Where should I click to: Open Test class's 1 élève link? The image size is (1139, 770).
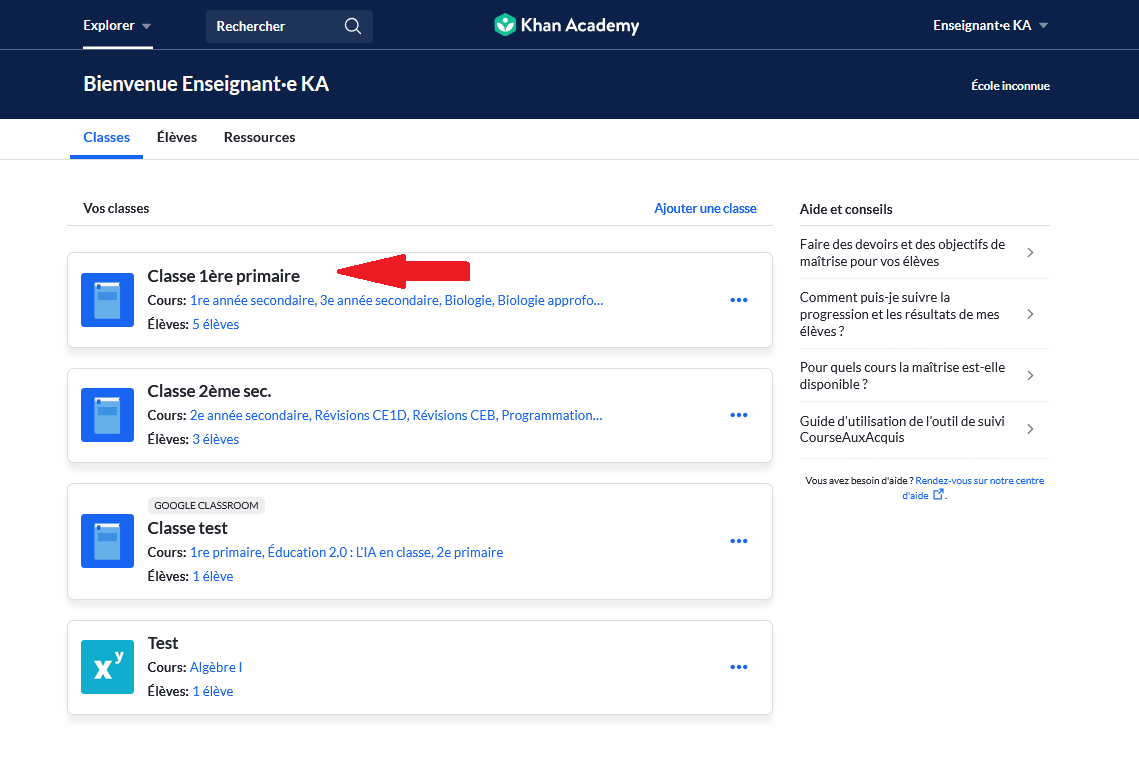point(213,691)
